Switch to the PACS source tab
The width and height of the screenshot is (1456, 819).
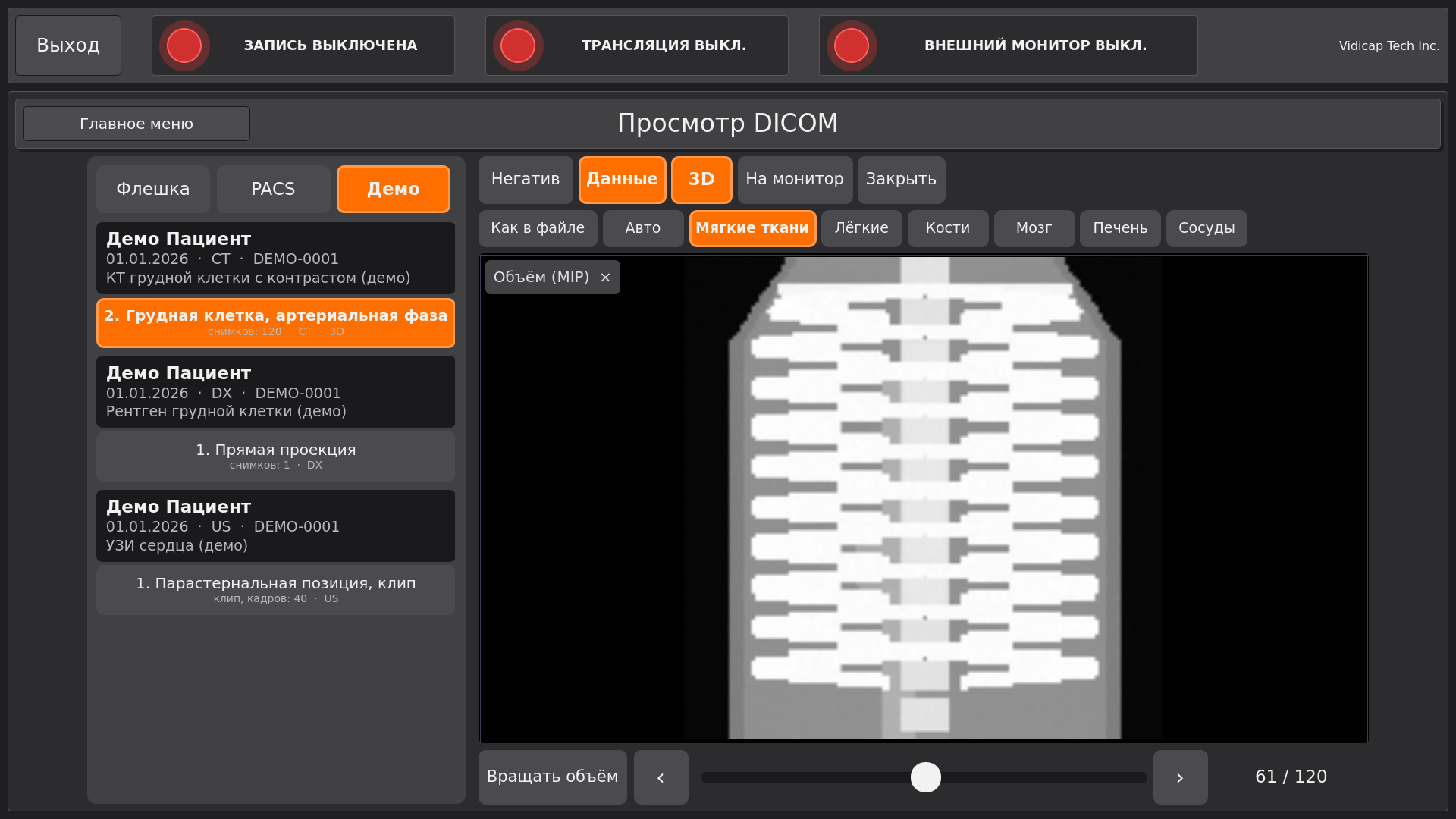click(x=273, y=189)
